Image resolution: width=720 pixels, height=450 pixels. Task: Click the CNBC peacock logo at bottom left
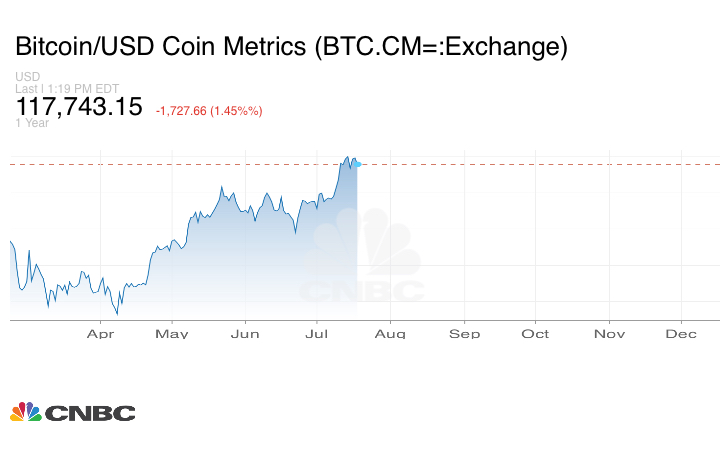[26, 411]
